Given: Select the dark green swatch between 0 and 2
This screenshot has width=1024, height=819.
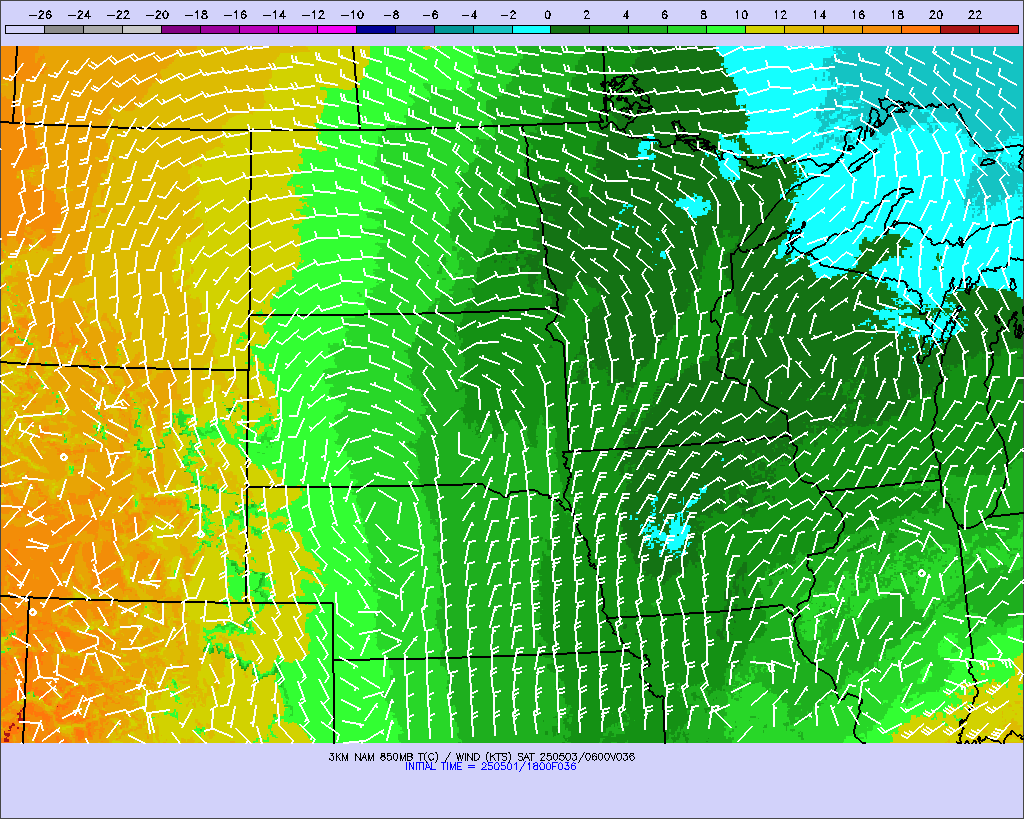Looking at the screenshot, I should pos(570,29).
